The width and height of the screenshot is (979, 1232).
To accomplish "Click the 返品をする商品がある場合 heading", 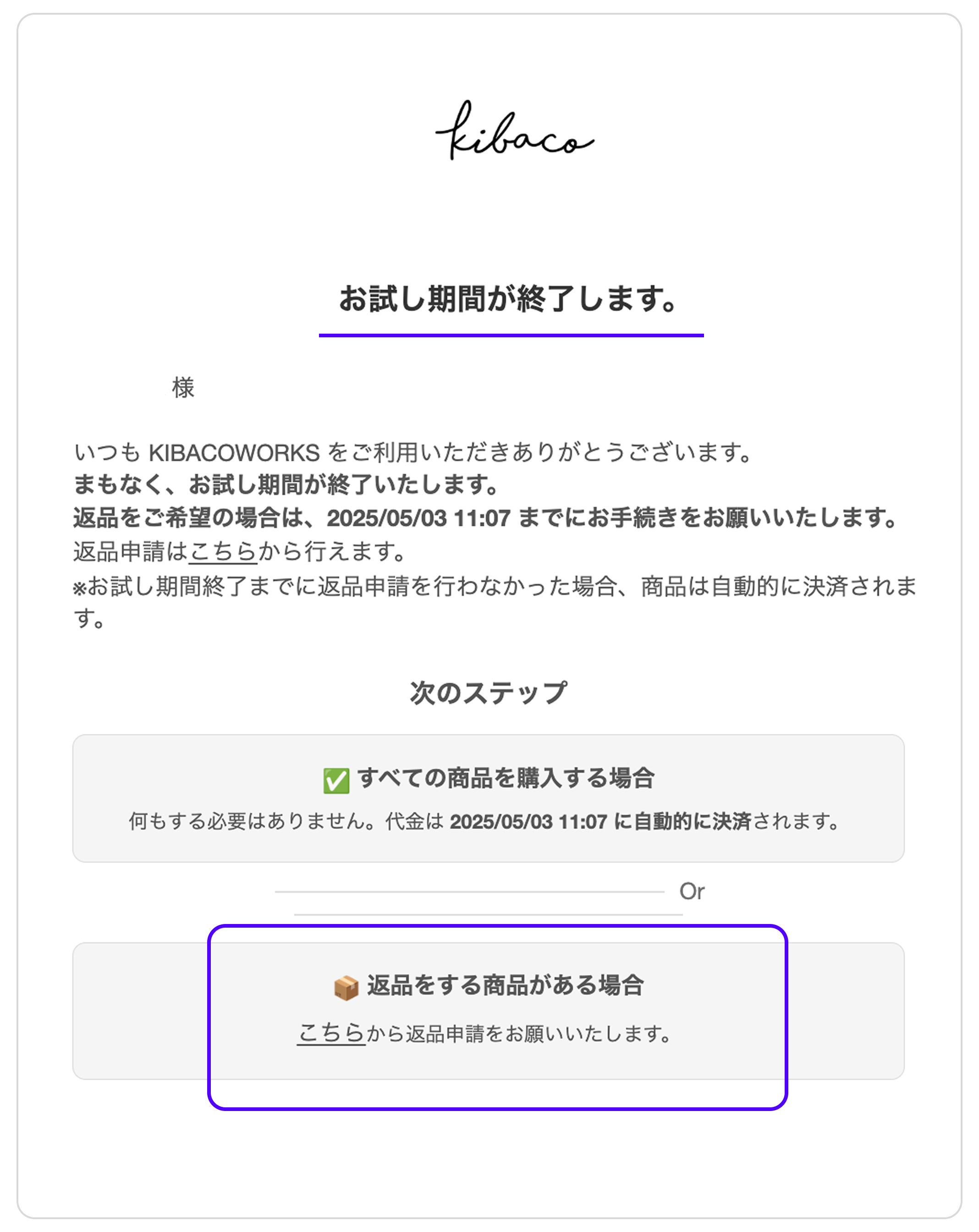I will tap(505, 986).
